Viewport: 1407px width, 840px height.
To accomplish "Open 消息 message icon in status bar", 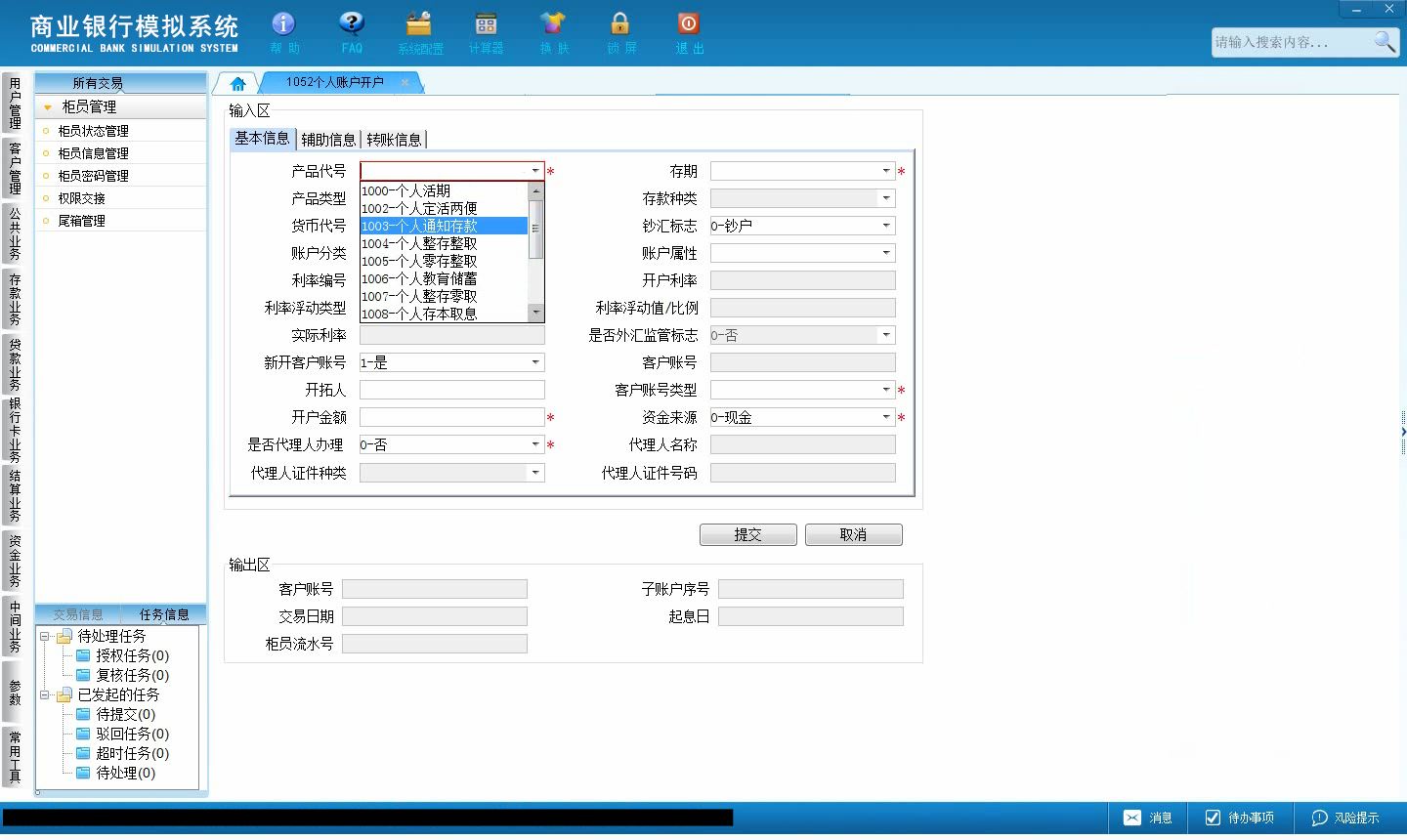I will [1132, 818].
